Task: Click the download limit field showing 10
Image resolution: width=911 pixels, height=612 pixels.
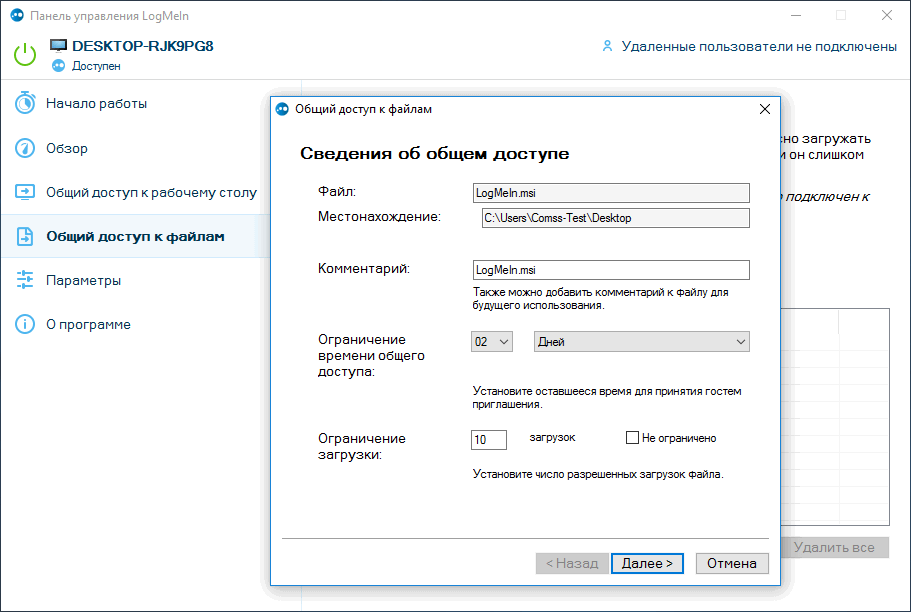Action: tap(489, 439)
